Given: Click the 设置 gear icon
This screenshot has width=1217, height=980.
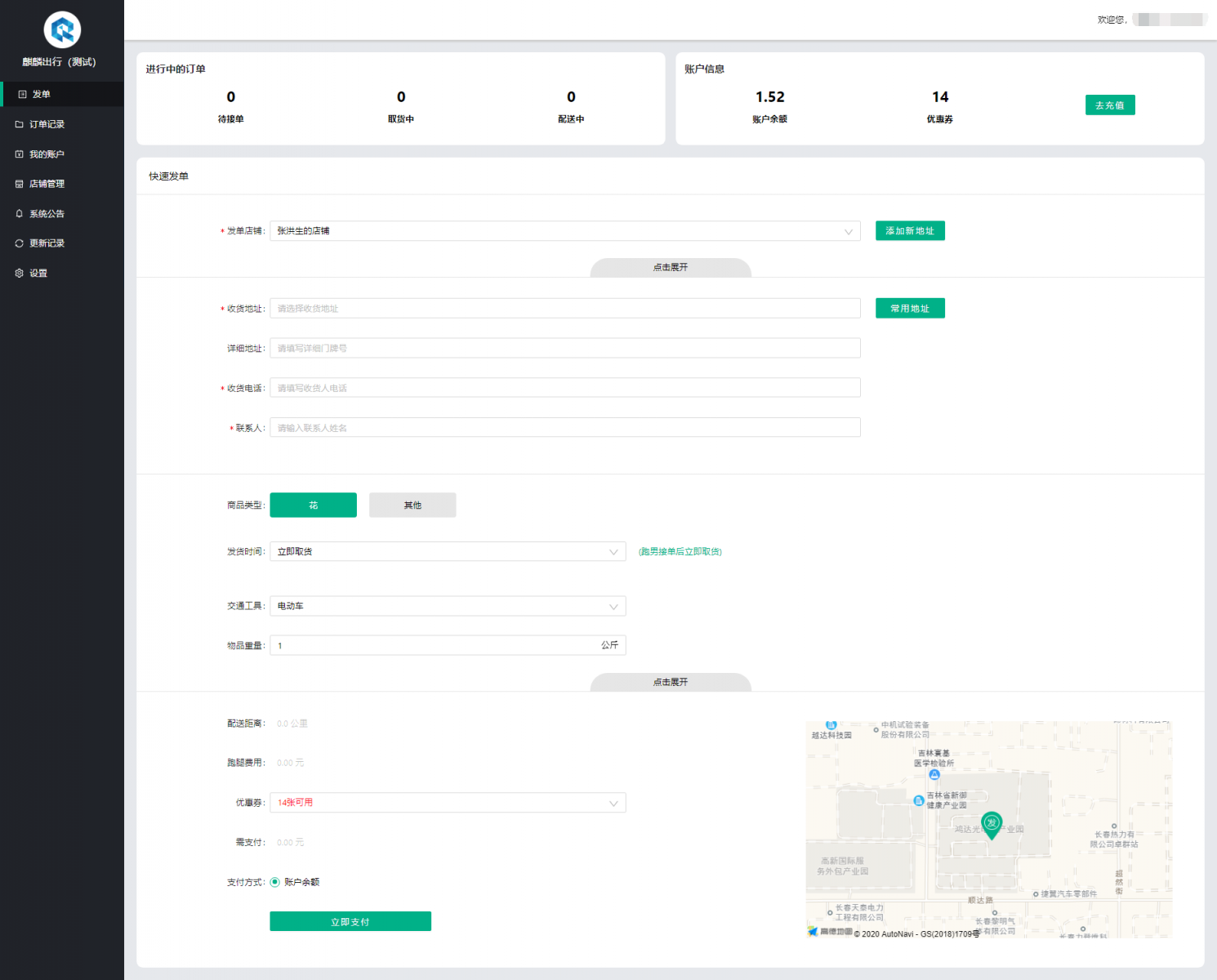Looking at the screenshot, I should 19,274.
